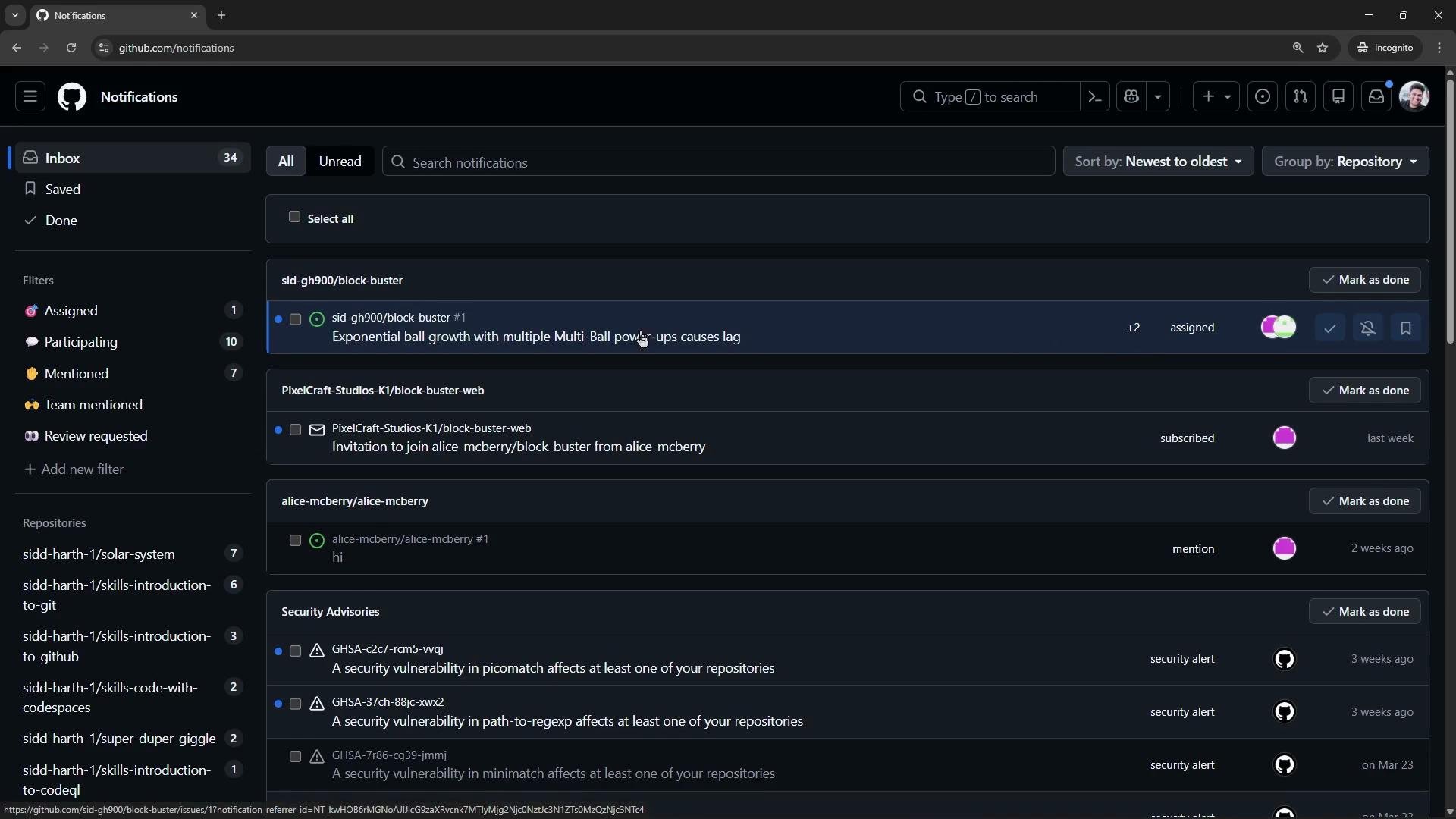
Task: Mark sid-gh900/block-buster group as done
Action: click(x=1365, y=280)
